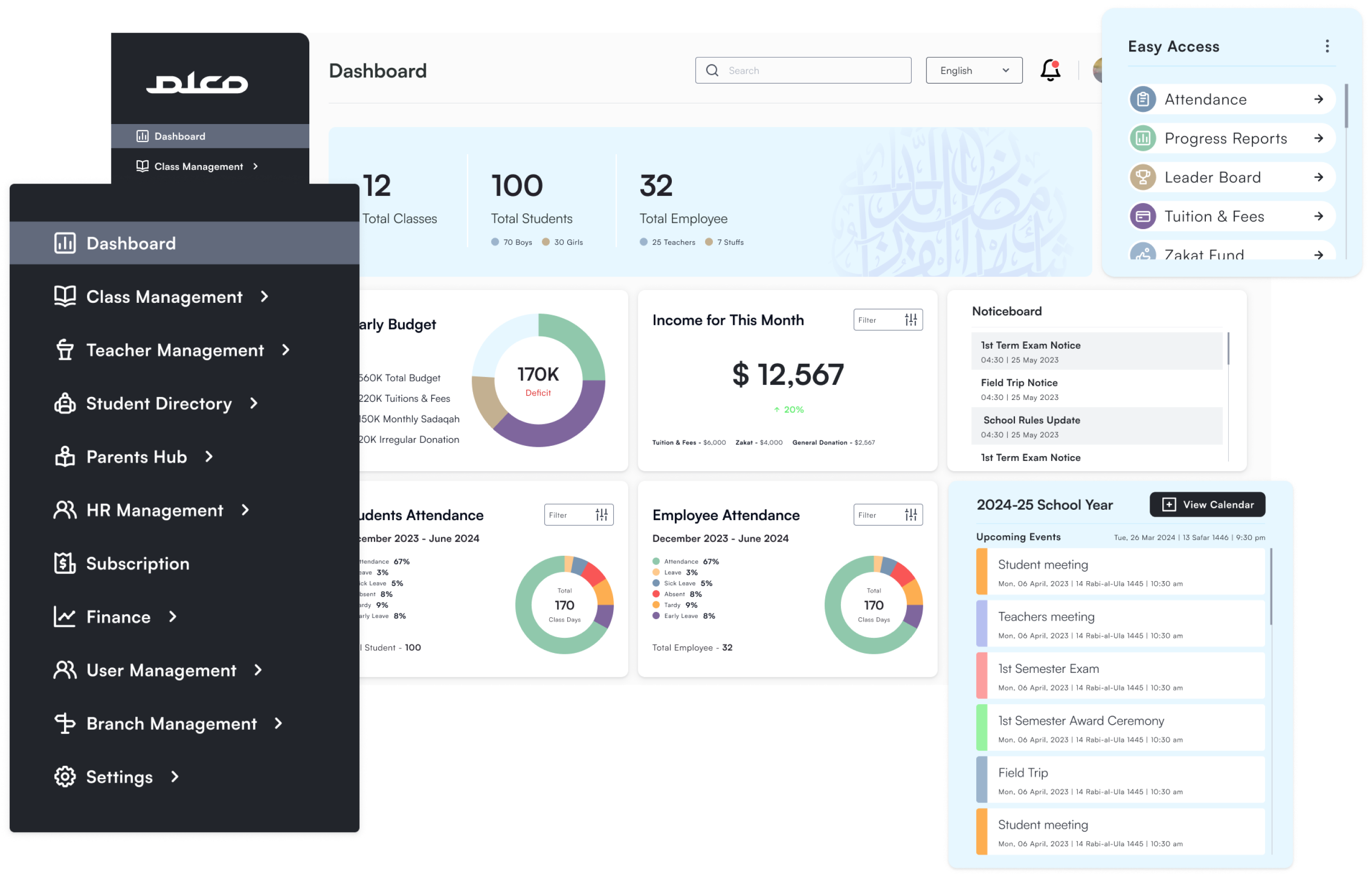Click the Tuition & Fees card icon
The height and width of the screenshot is (879, 1372).
tap(1142, 216)
